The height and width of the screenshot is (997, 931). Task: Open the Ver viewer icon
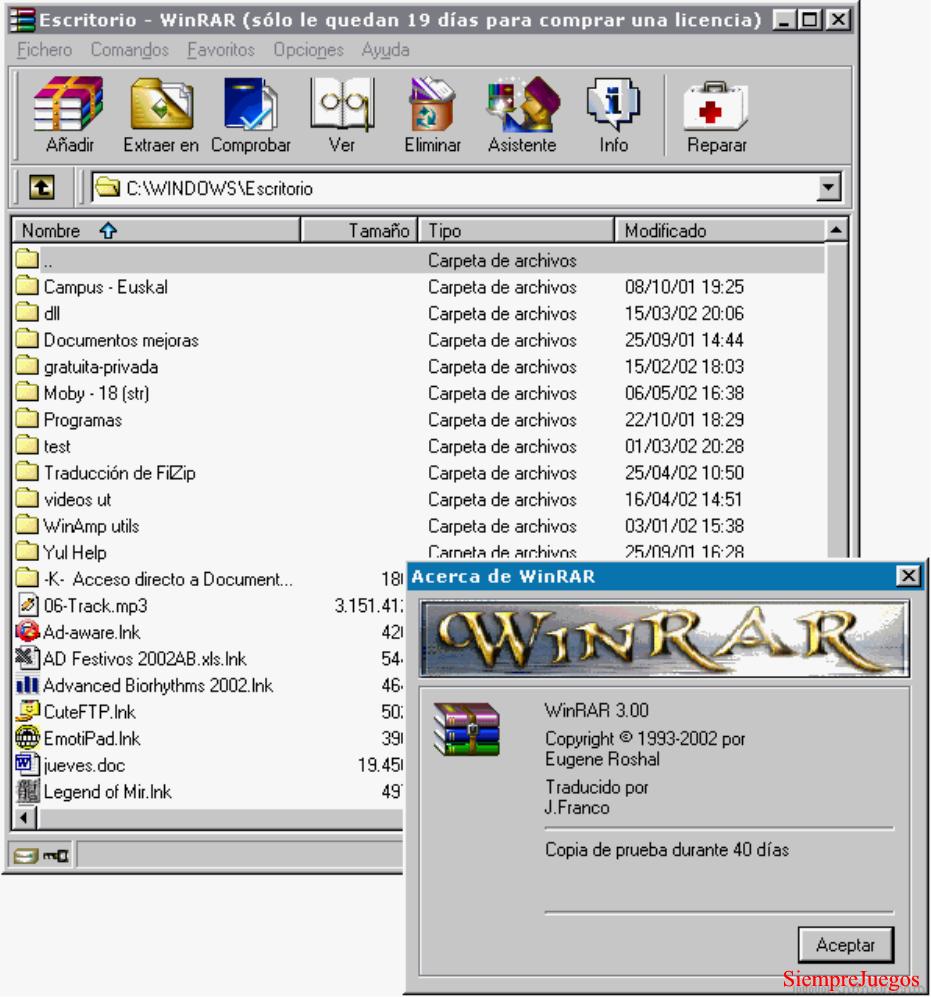pos(341,104)
